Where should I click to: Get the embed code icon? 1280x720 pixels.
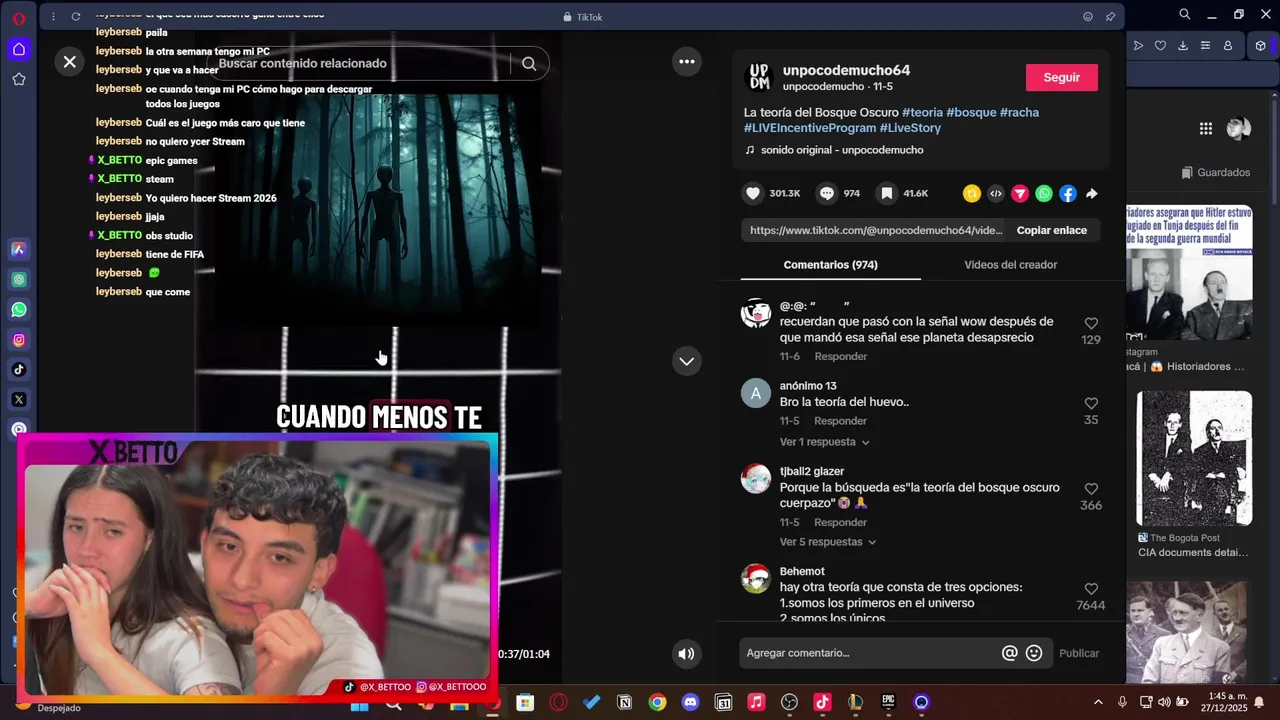[x=996, y=194]
